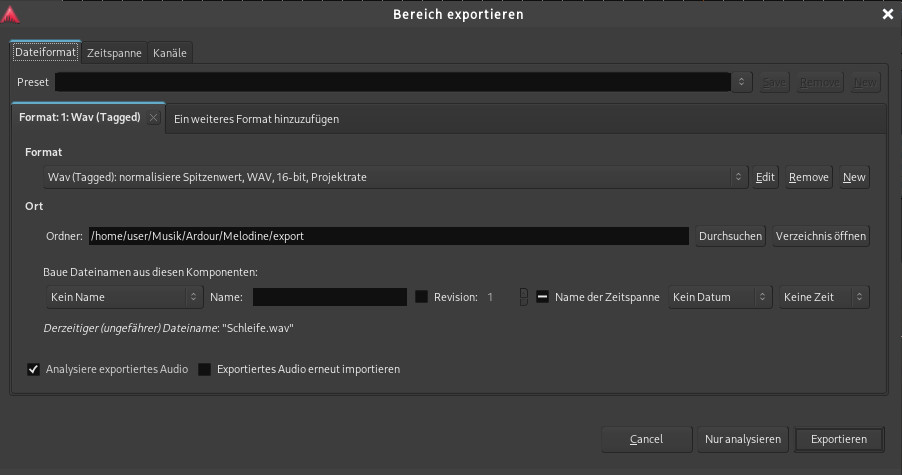Viewport: 902px width, 475px height.
Task: Close the Wav (Tagged) format tab
Action: click(x=153, y=118)
